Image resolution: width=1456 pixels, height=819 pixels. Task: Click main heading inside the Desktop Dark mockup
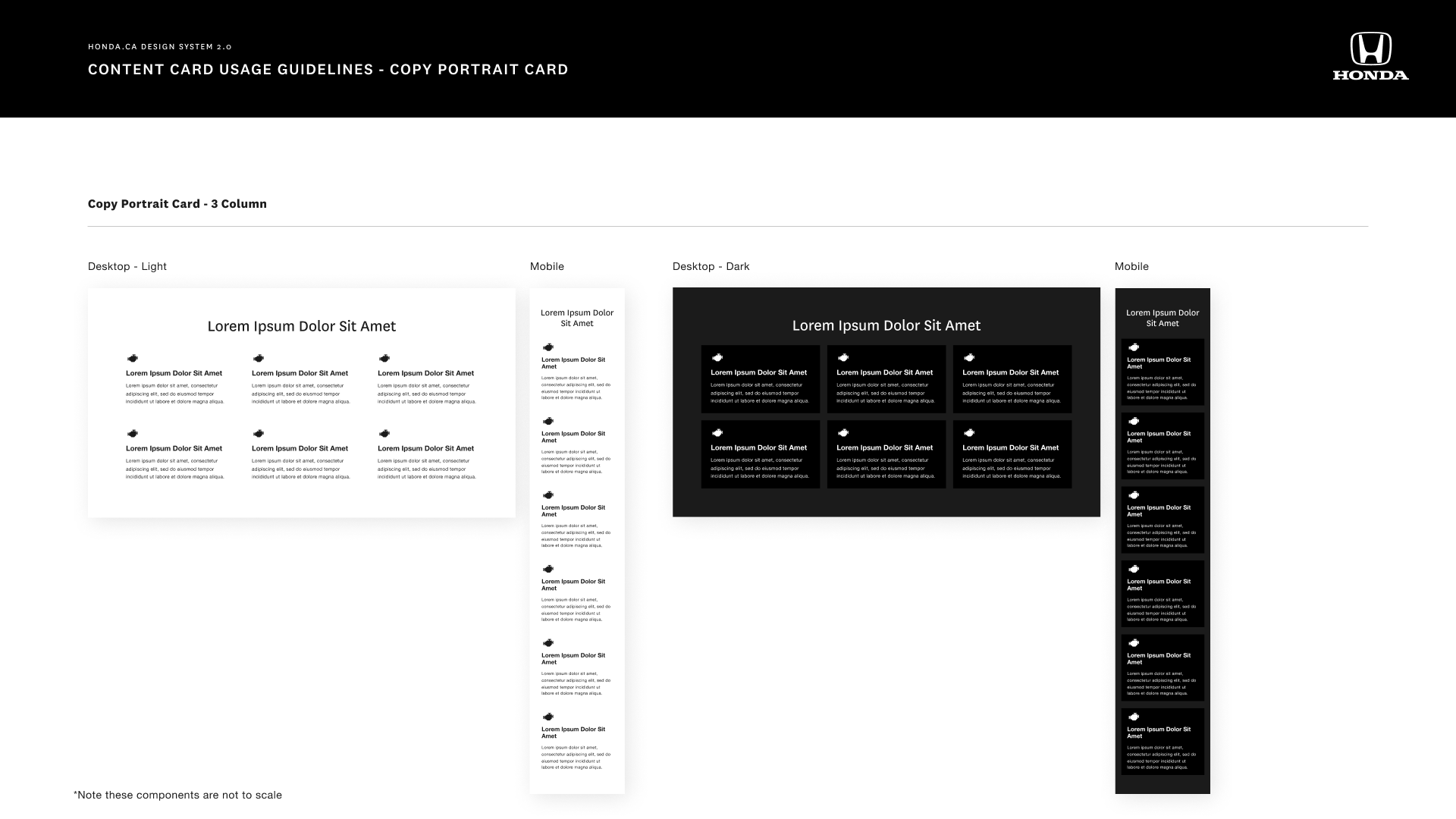click(x=886, y=325)
